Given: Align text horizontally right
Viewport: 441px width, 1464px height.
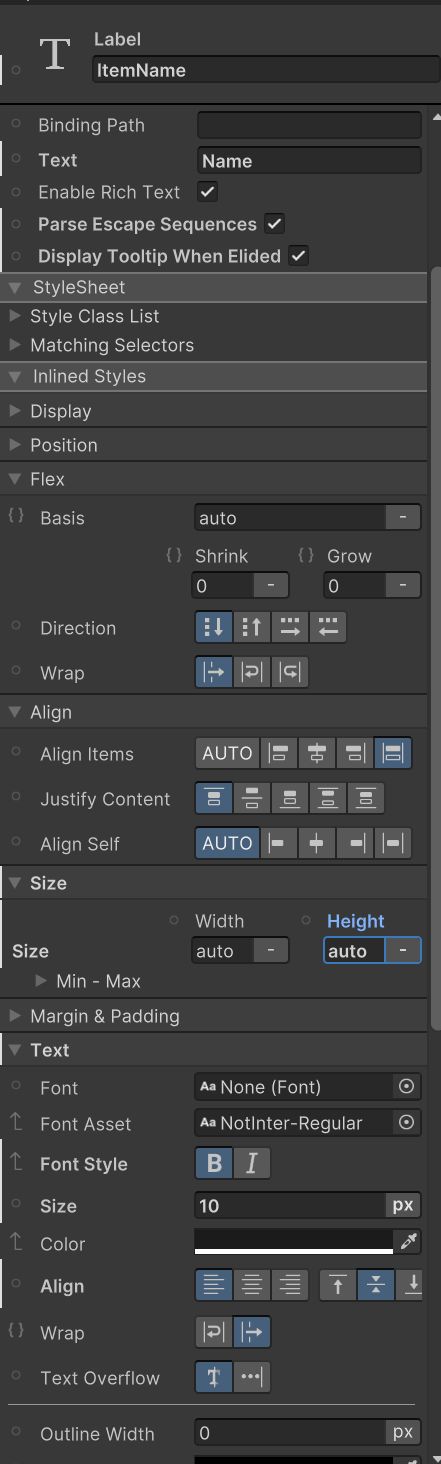Looking at the screenshot, I should click(x=290, y=1285).
